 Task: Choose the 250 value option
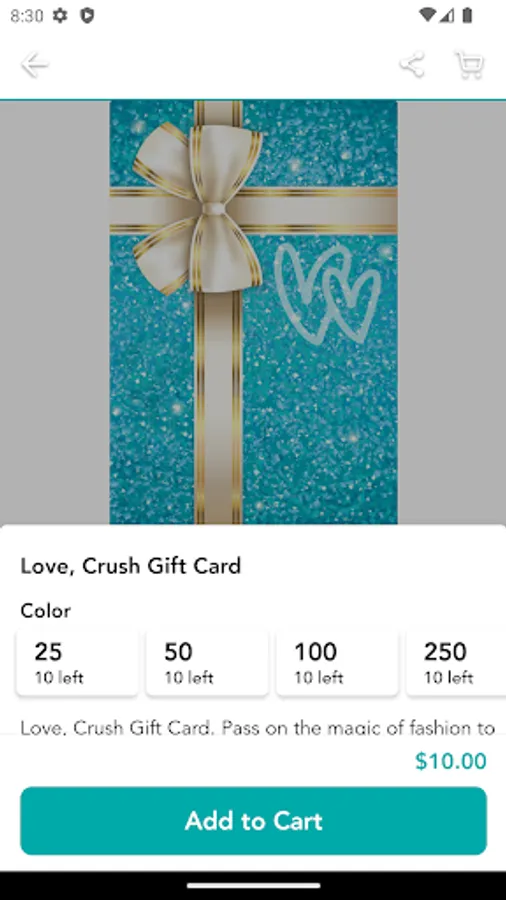click(x=456, y=663)
